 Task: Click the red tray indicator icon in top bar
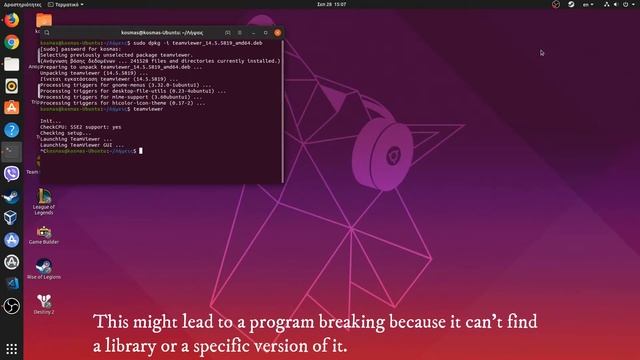coord(556,4)
